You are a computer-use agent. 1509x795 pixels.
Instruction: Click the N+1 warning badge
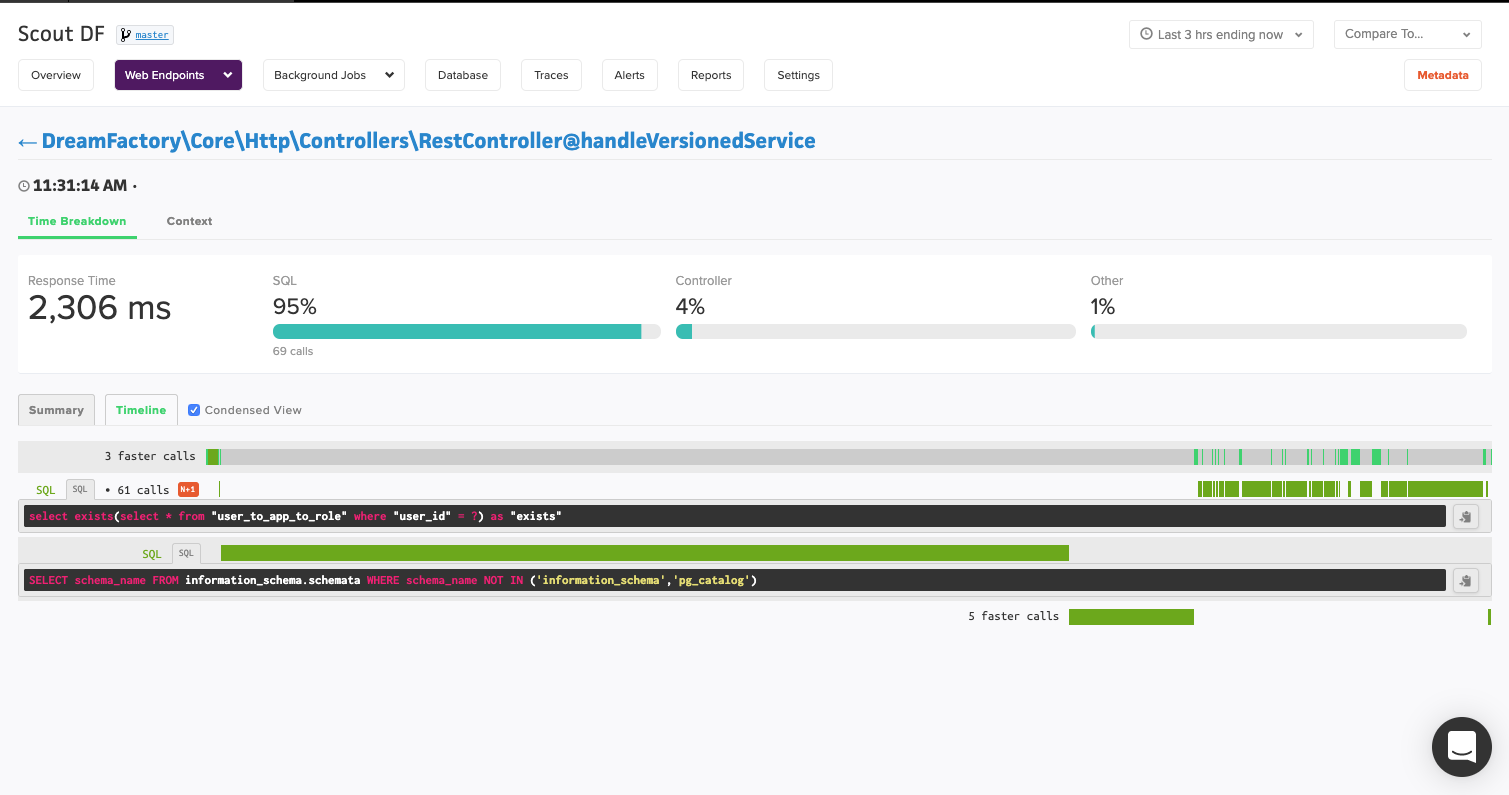click(188, 489)
